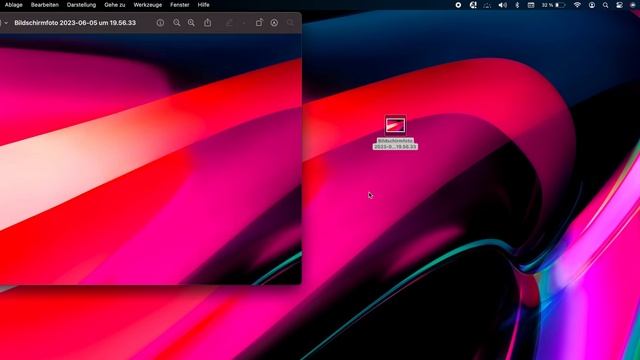Open the volume control in menu bar
The height and width of the screenshot is (360, 640).
[502, 5]
